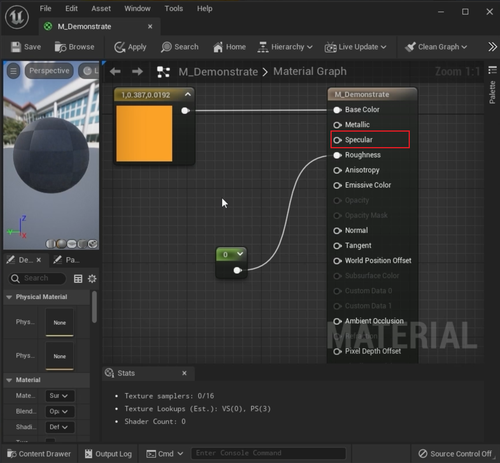Click the Metallic input pin
Viewport: 500px width, 463px height.
tap(337, 125)
